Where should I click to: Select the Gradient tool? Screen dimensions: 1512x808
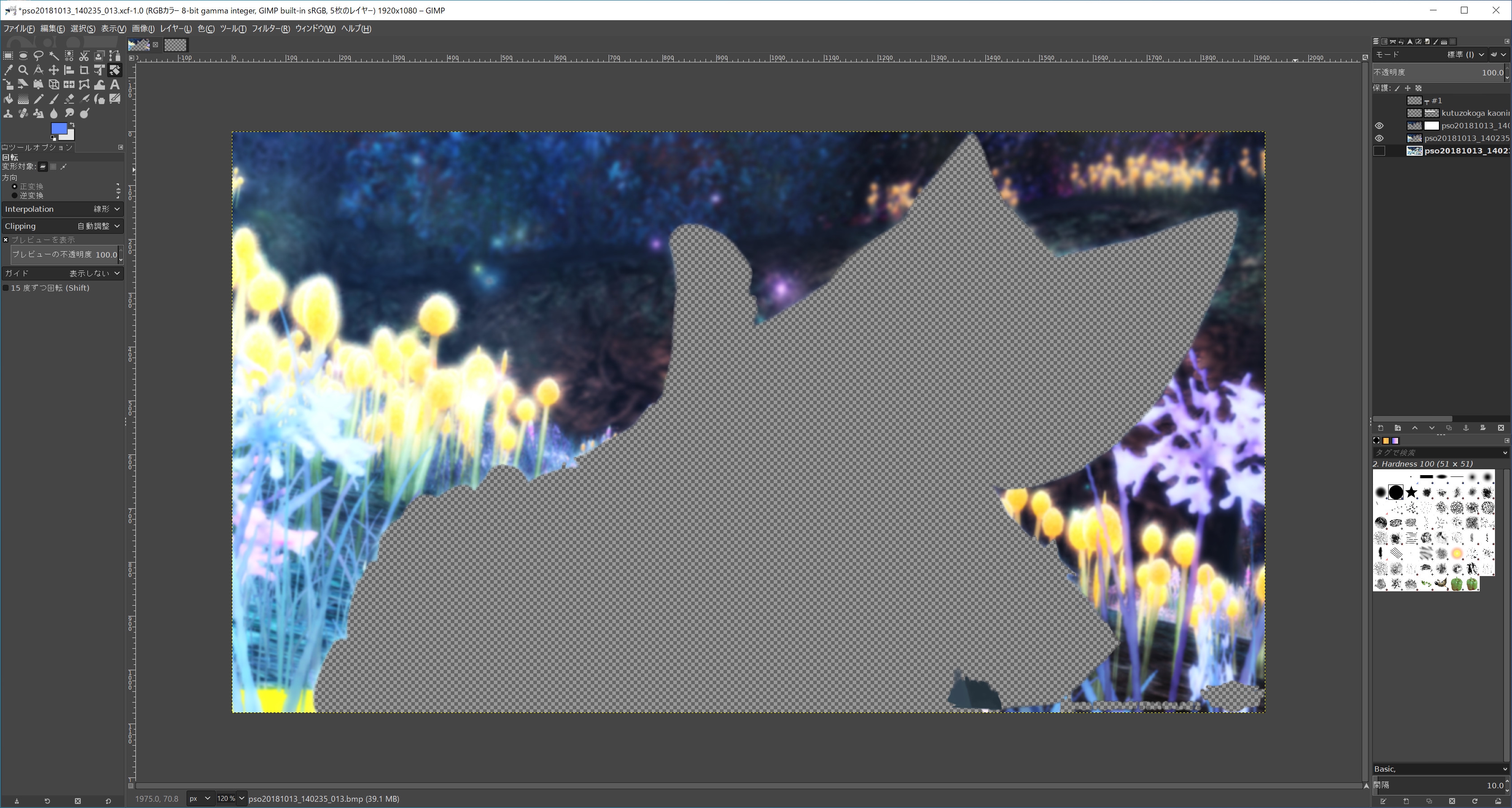click(x=23, y=99)
